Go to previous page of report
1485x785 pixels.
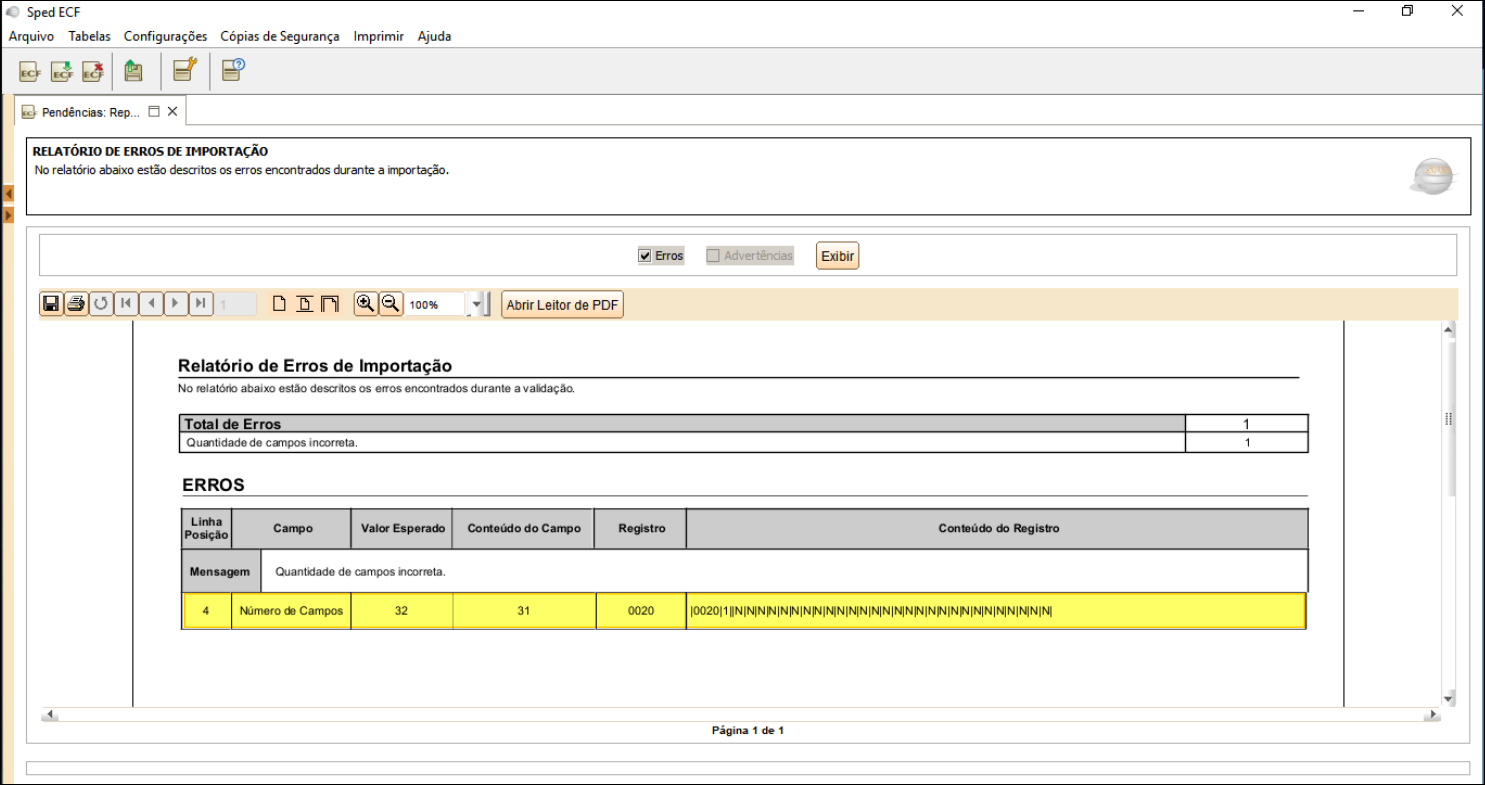click(151, 304)
